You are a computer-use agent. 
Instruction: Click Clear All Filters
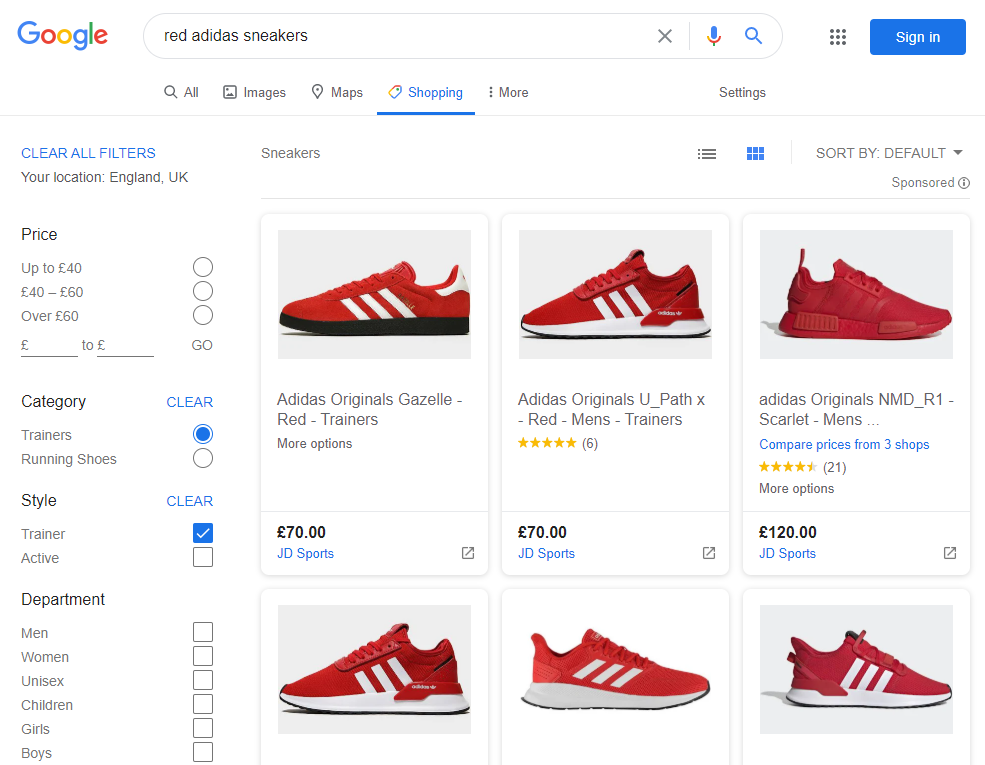coord(88,153)
